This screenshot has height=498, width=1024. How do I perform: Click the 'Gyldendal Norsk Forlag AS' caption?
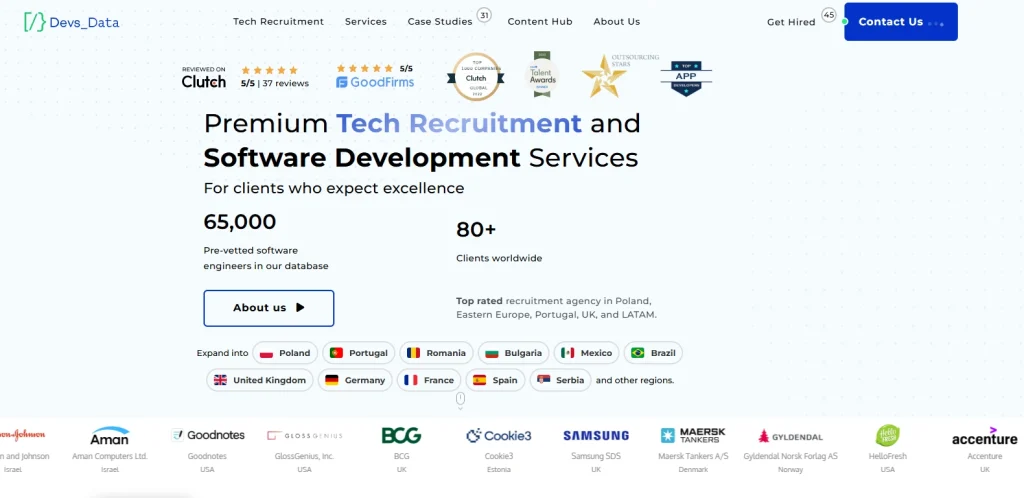coord(790,456)
